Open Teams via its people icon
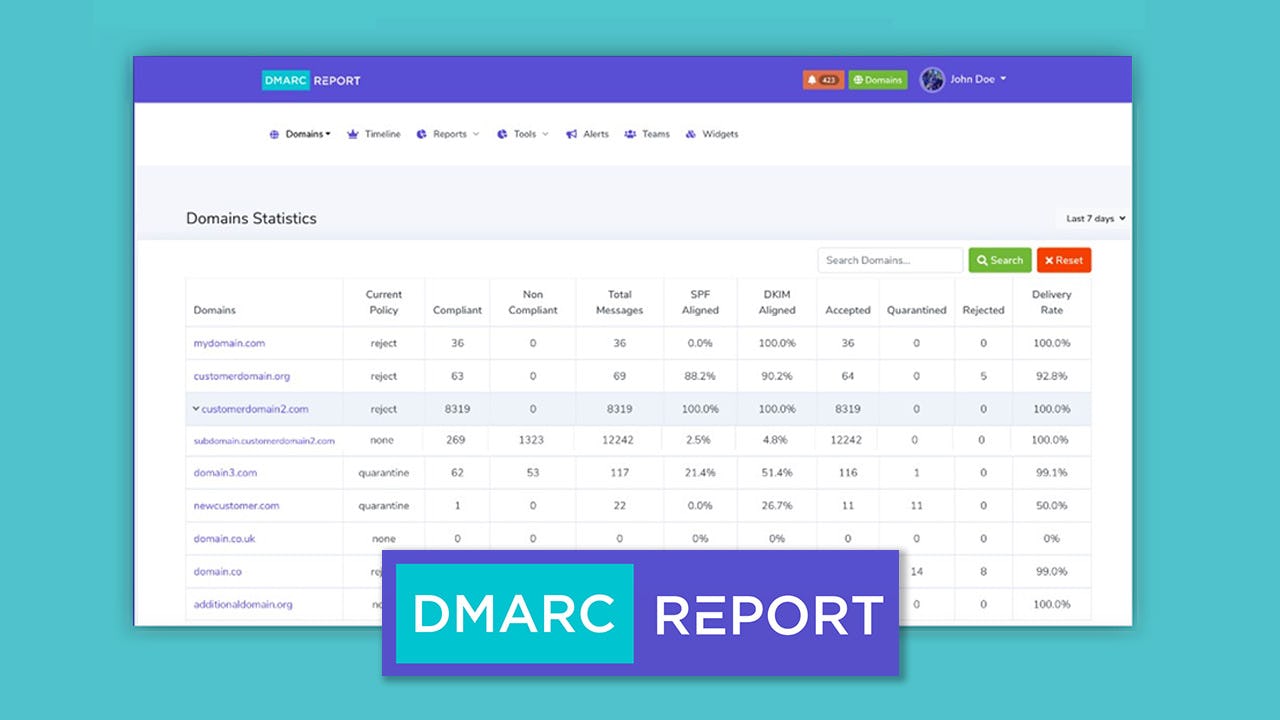 (x=629, y=133)
